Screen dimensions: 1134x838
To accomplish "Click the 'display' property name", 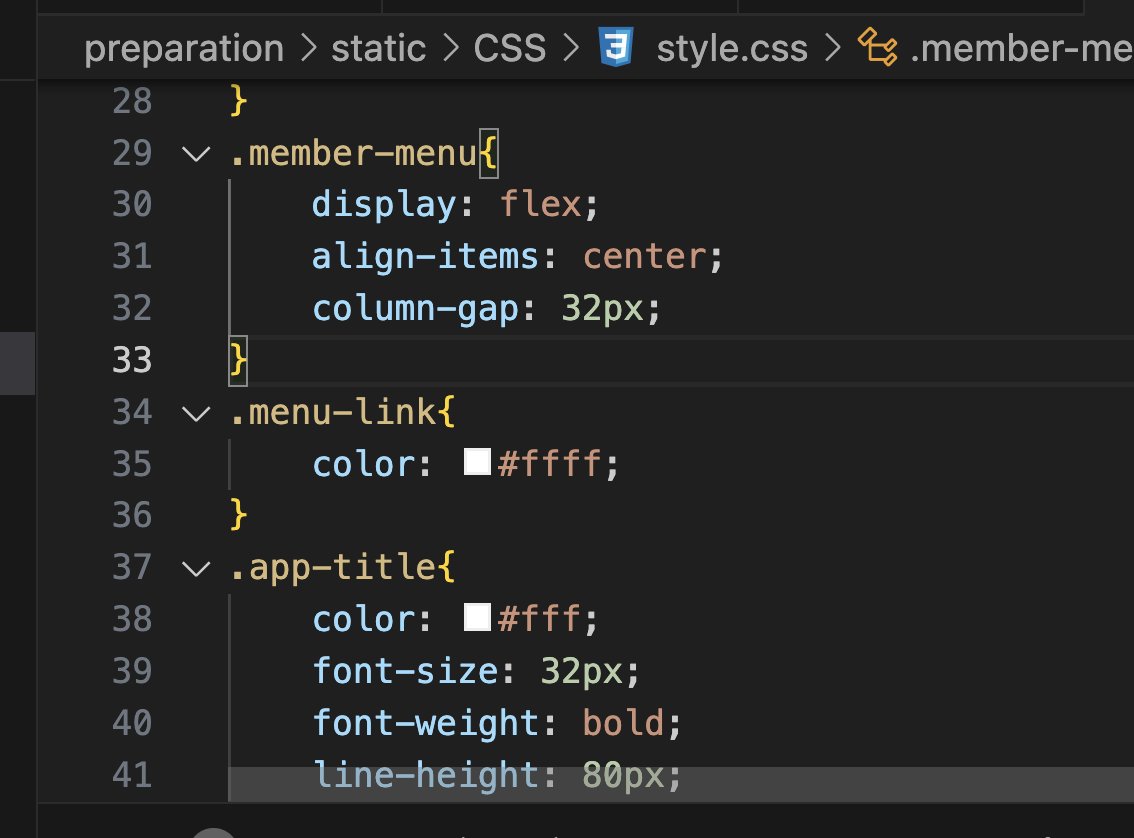I will tap(384, 205).
